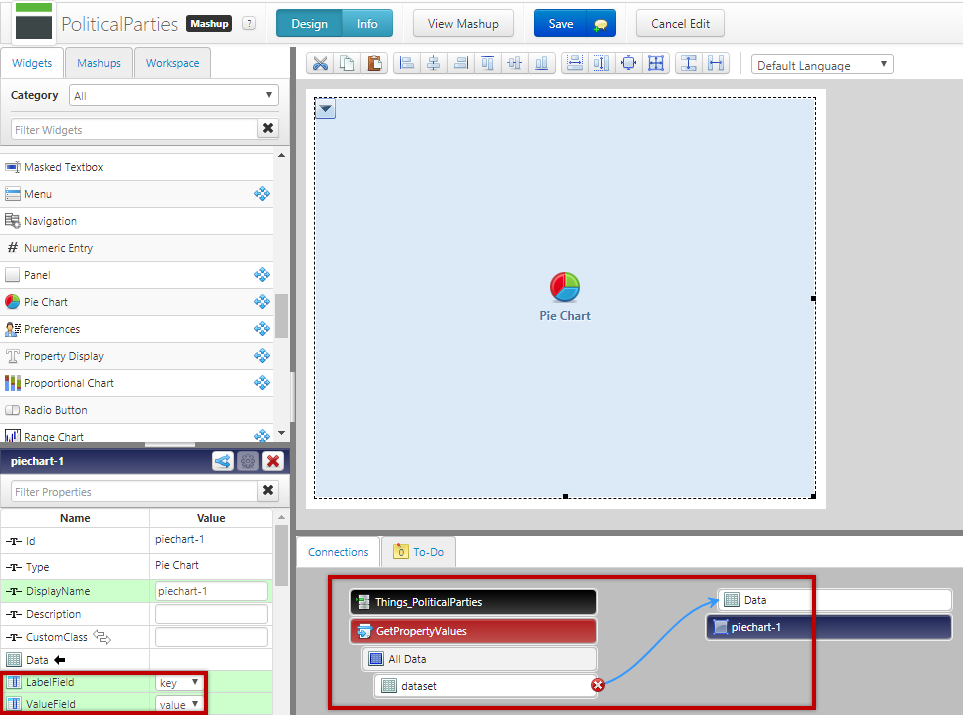Save the mashup
The image size is (963, 715).
coord(561,24)
